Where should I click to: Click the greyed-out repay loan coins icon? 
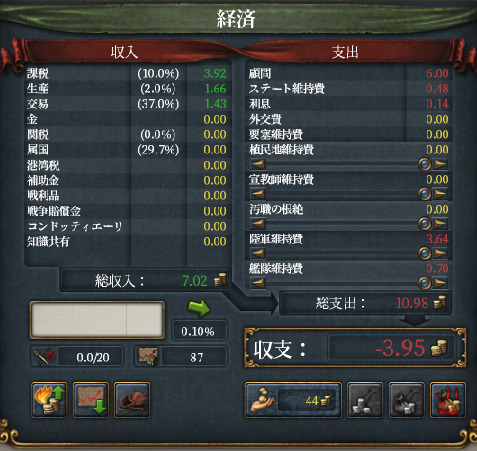click(x=365, y=400)
